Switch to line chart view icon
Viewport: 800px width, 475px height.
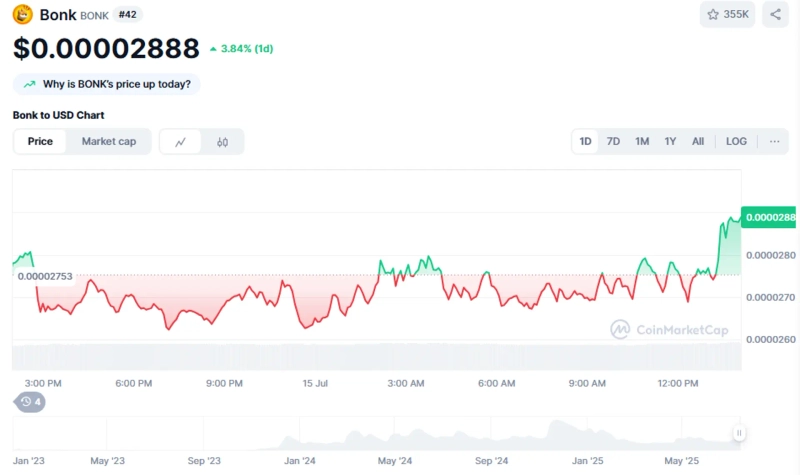tap(181, 142)
